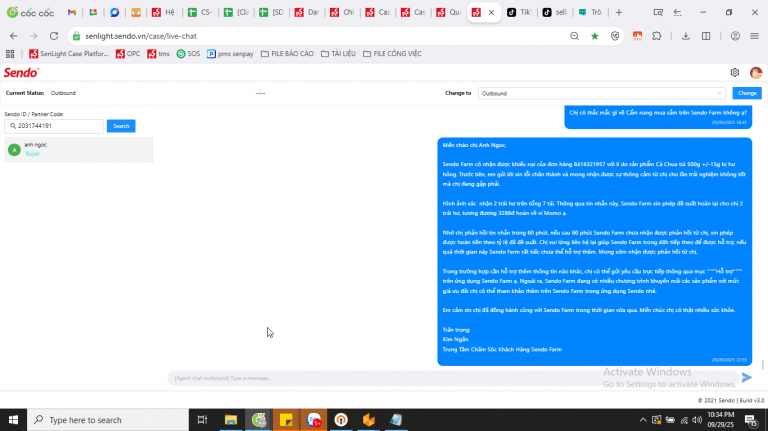This screenshot has width=768, height=431.
Task: Open the browser downloads
Action: (686, 36)
